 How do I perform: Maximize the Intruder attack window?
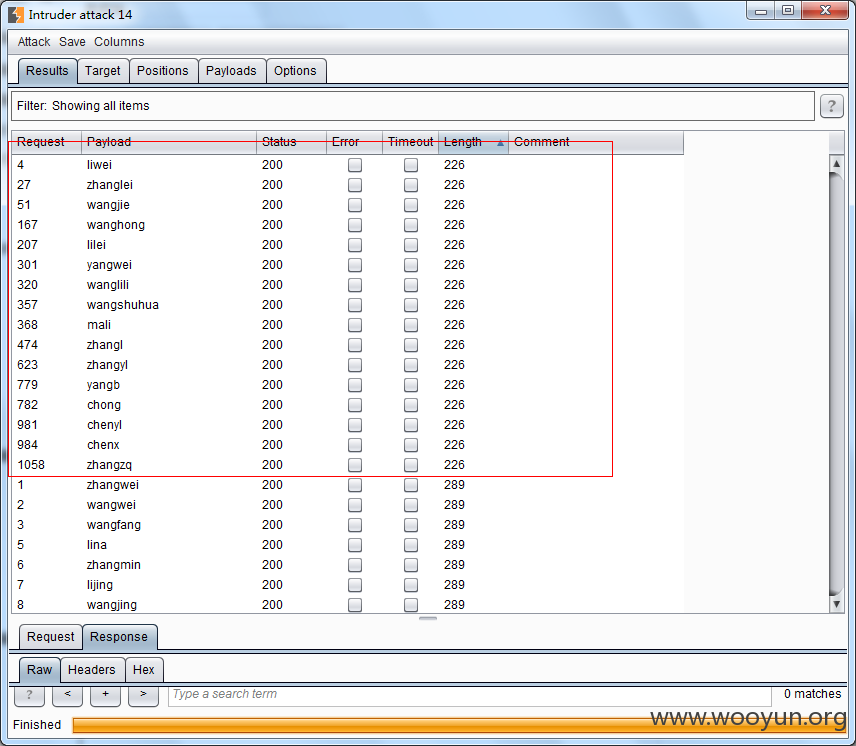[x=788, y=10]
